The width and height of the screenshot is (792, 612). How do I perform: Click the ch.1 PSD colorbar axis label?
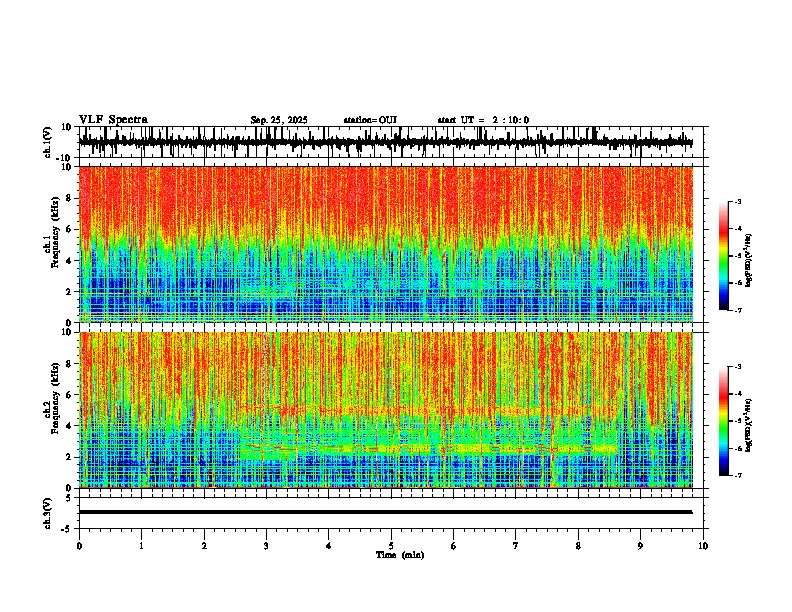click(x=748, y=260)
